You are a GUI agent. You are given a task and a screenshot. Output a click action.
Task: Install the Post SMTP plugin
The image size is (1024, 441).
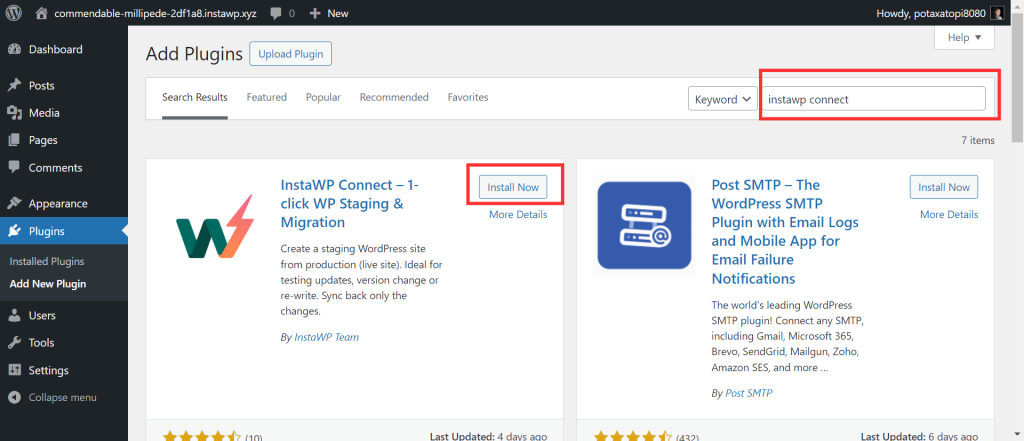944,187
